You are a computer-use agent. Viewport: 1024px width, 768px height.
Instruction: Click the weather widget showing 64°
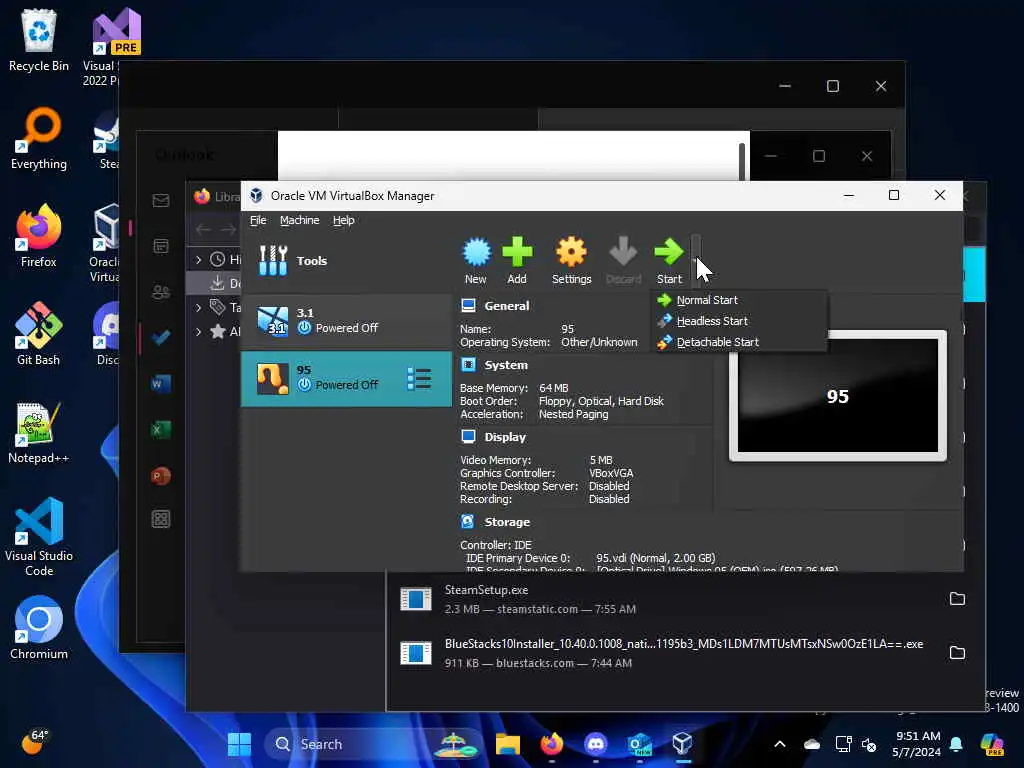click(35, 742)
